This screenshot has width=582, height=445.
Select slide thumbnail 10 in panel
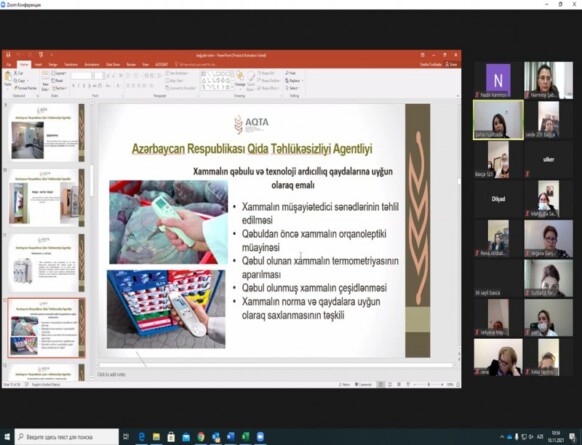[x=46, y=197]
